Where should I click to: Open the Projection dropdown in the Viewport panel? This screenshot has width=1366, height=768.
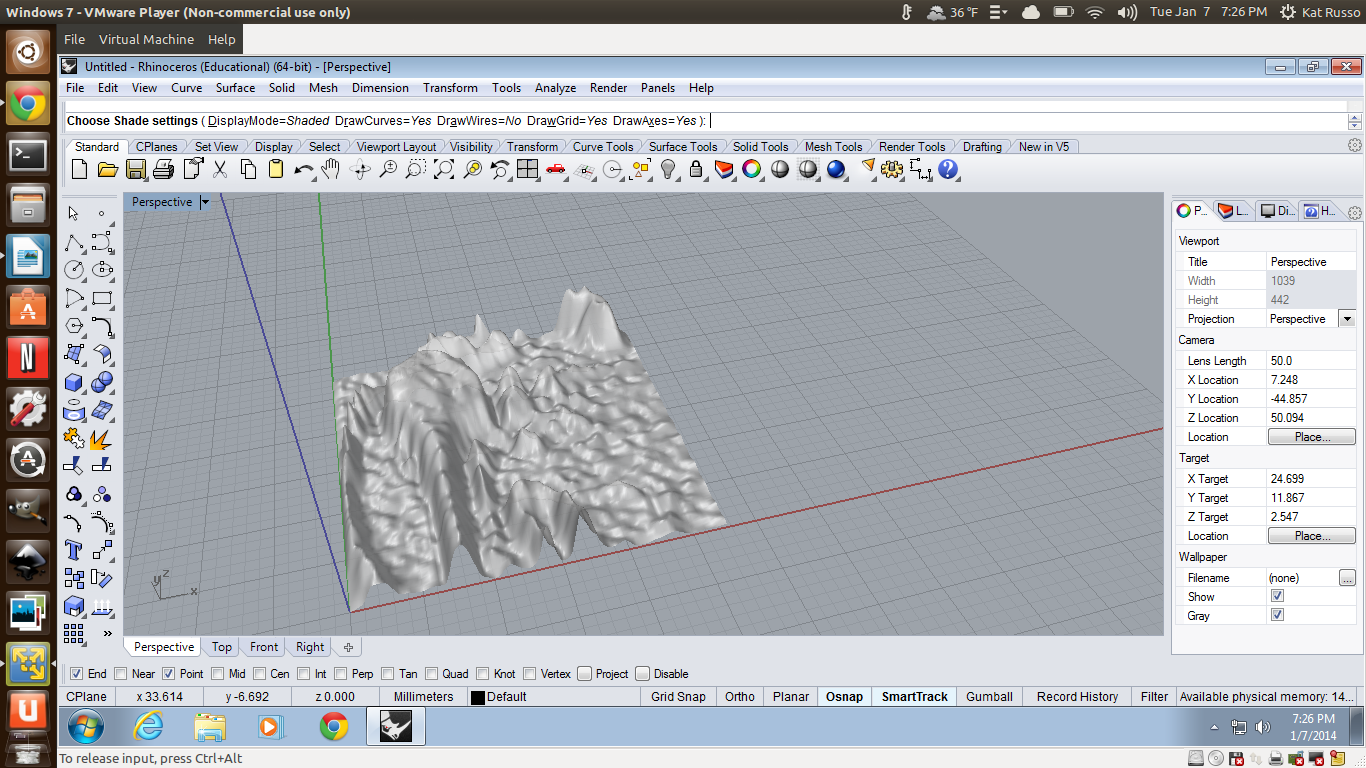coord(1347,318)
